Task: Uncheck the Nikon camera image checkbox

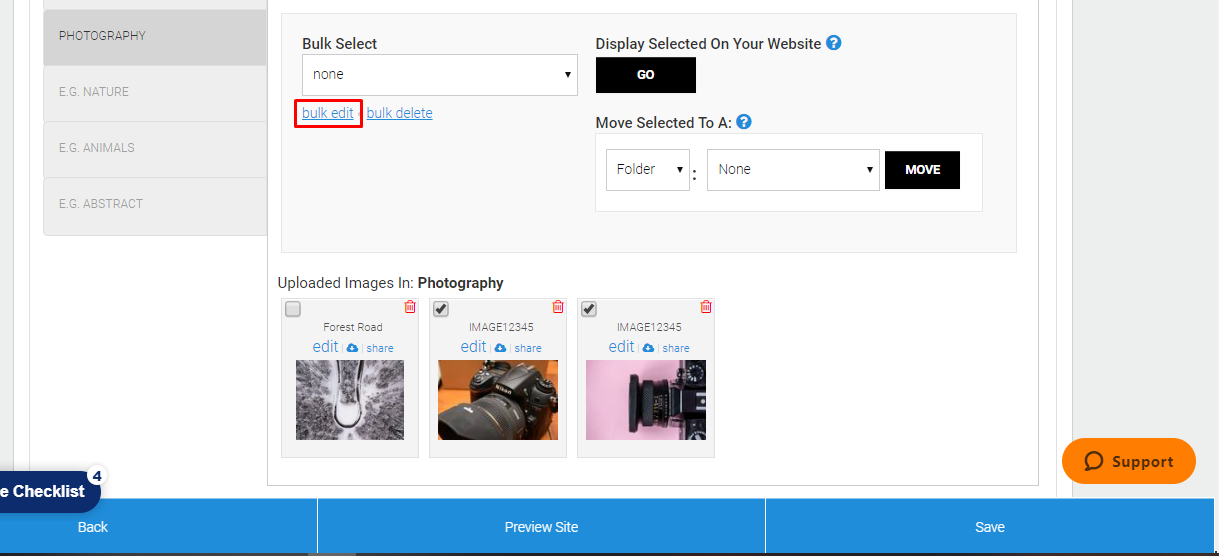Action: click(x=441, y=309)
